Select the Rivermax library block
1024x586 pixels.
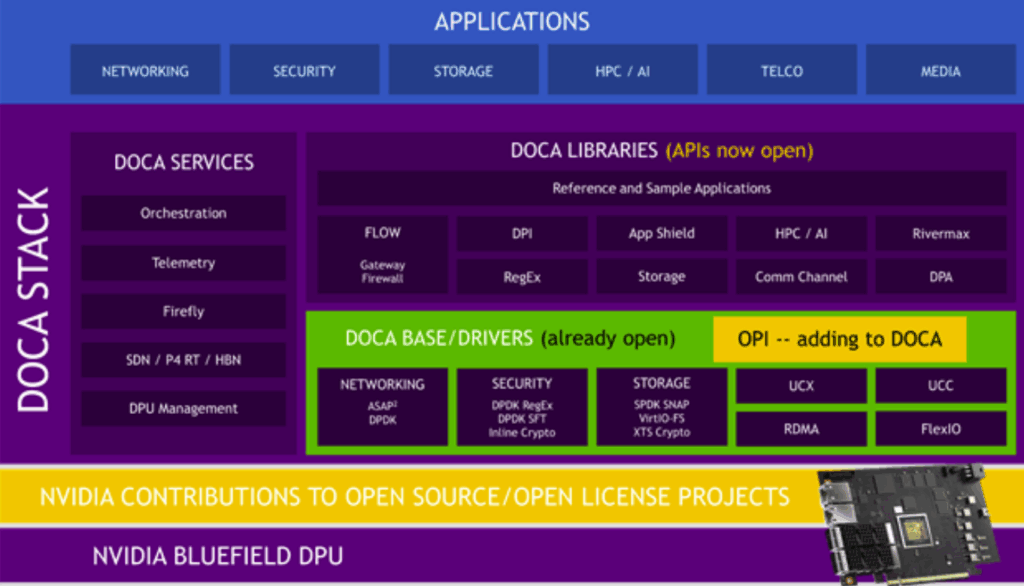[940, 234]
